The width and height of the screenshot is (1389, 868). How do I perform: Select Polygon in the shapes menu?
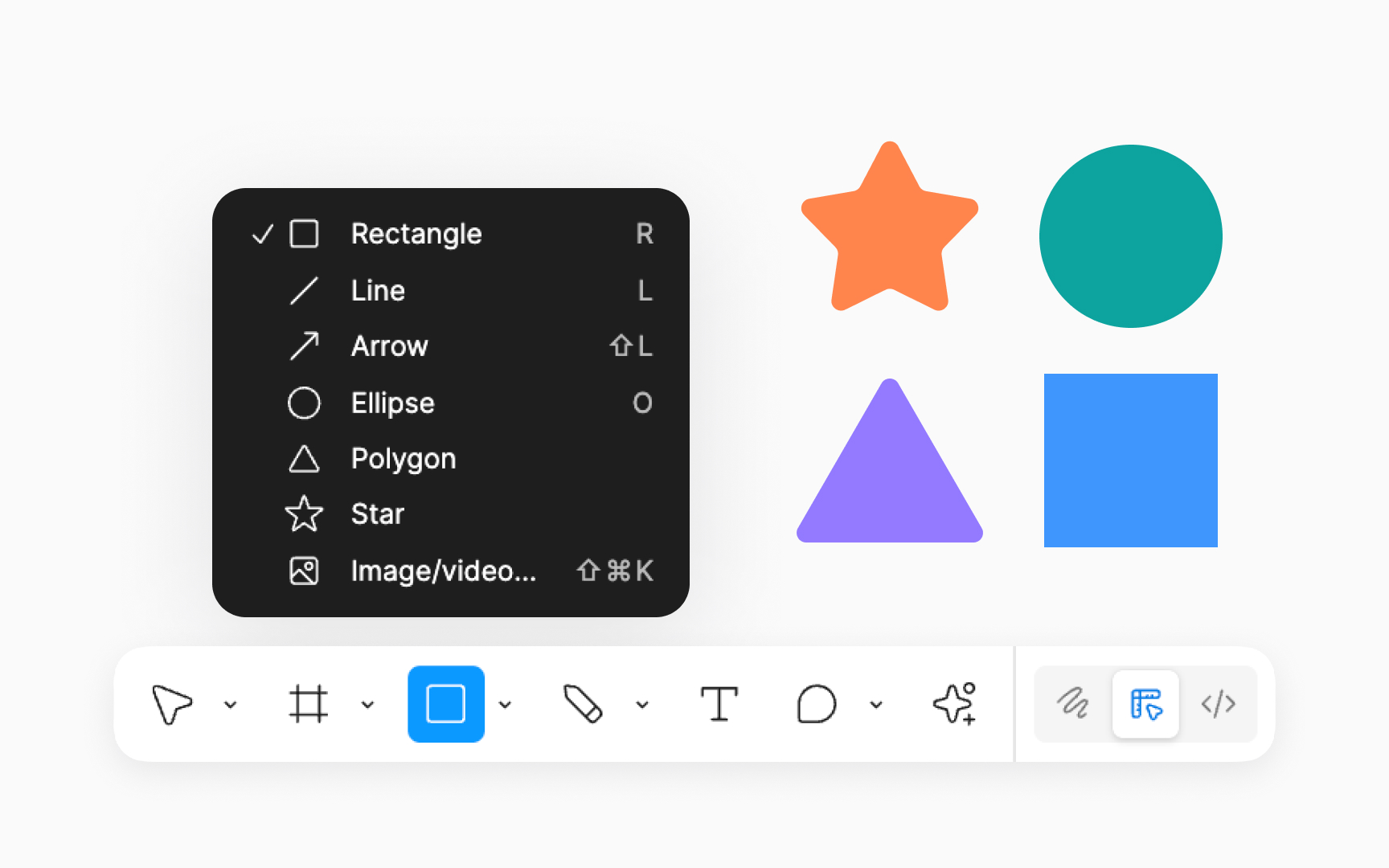[403, 459]
